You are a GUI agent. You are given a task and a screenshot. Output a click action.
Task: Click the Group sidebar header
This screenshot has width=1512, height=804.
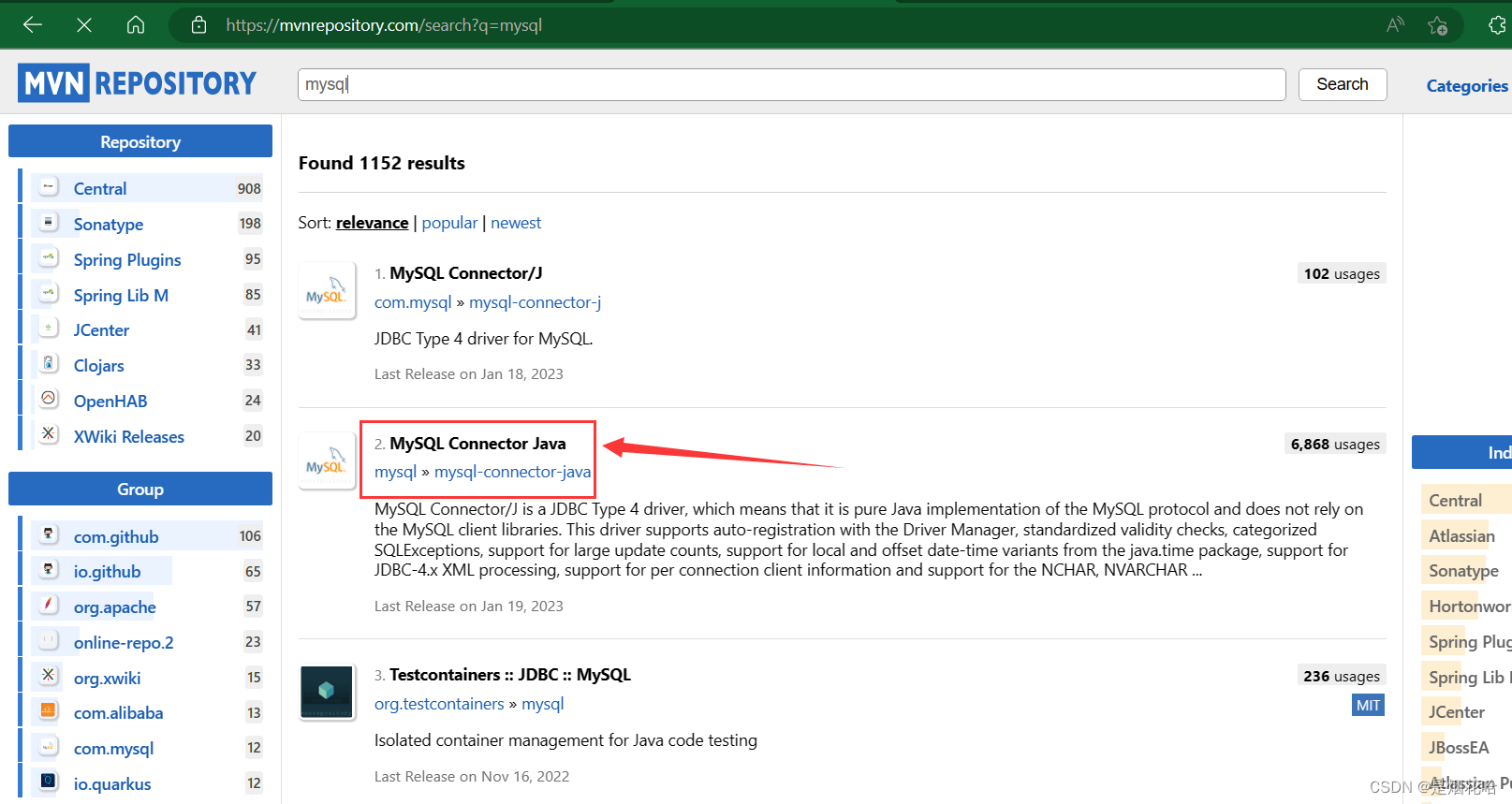pyautogui.click(x=140, y=489)
